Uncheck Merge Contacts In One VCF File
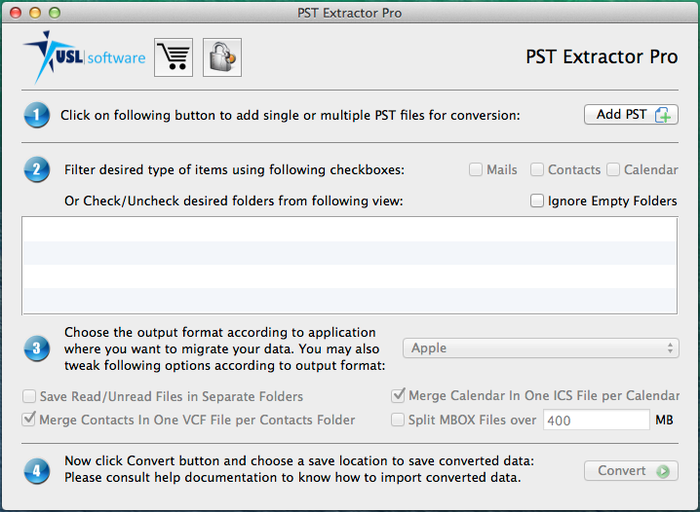This screenshot has width=700, height=512. click(29, 419)
